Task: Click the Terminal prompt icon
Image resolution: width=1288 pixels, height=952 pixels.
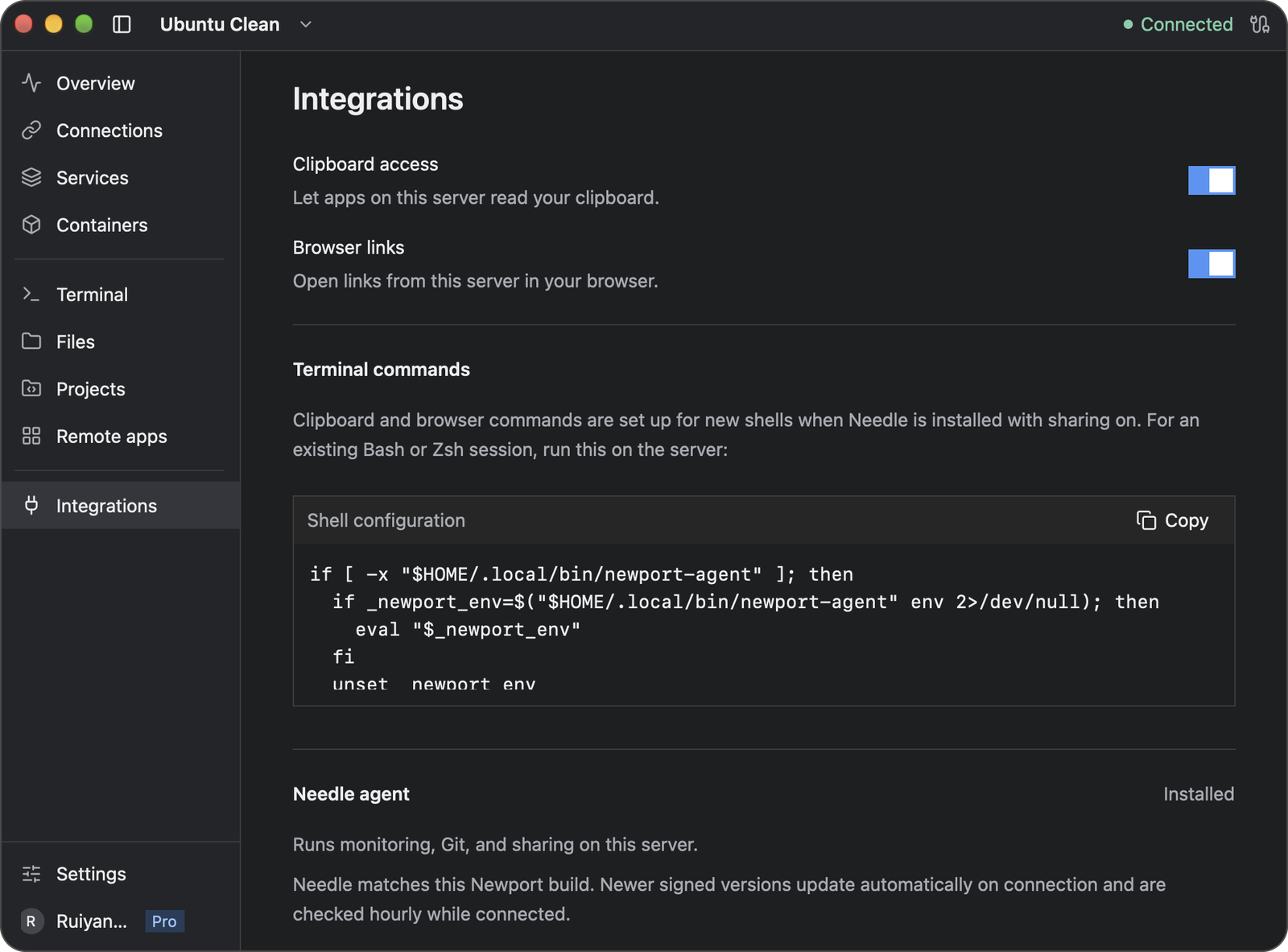Action: (31, 295)
